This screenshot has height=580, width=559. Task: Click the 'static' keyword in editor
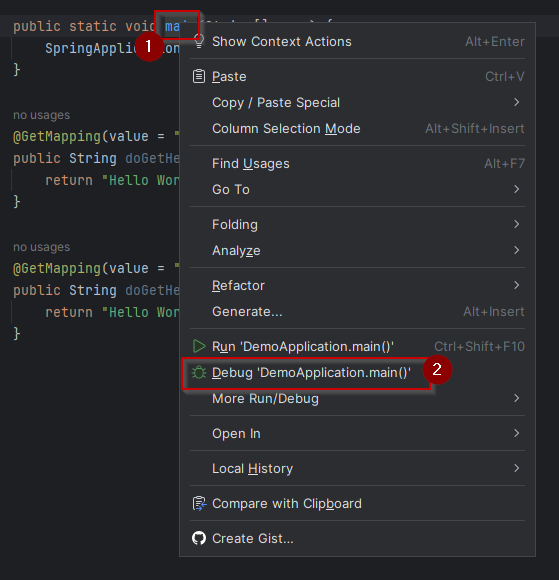click(x=93, y=26)
